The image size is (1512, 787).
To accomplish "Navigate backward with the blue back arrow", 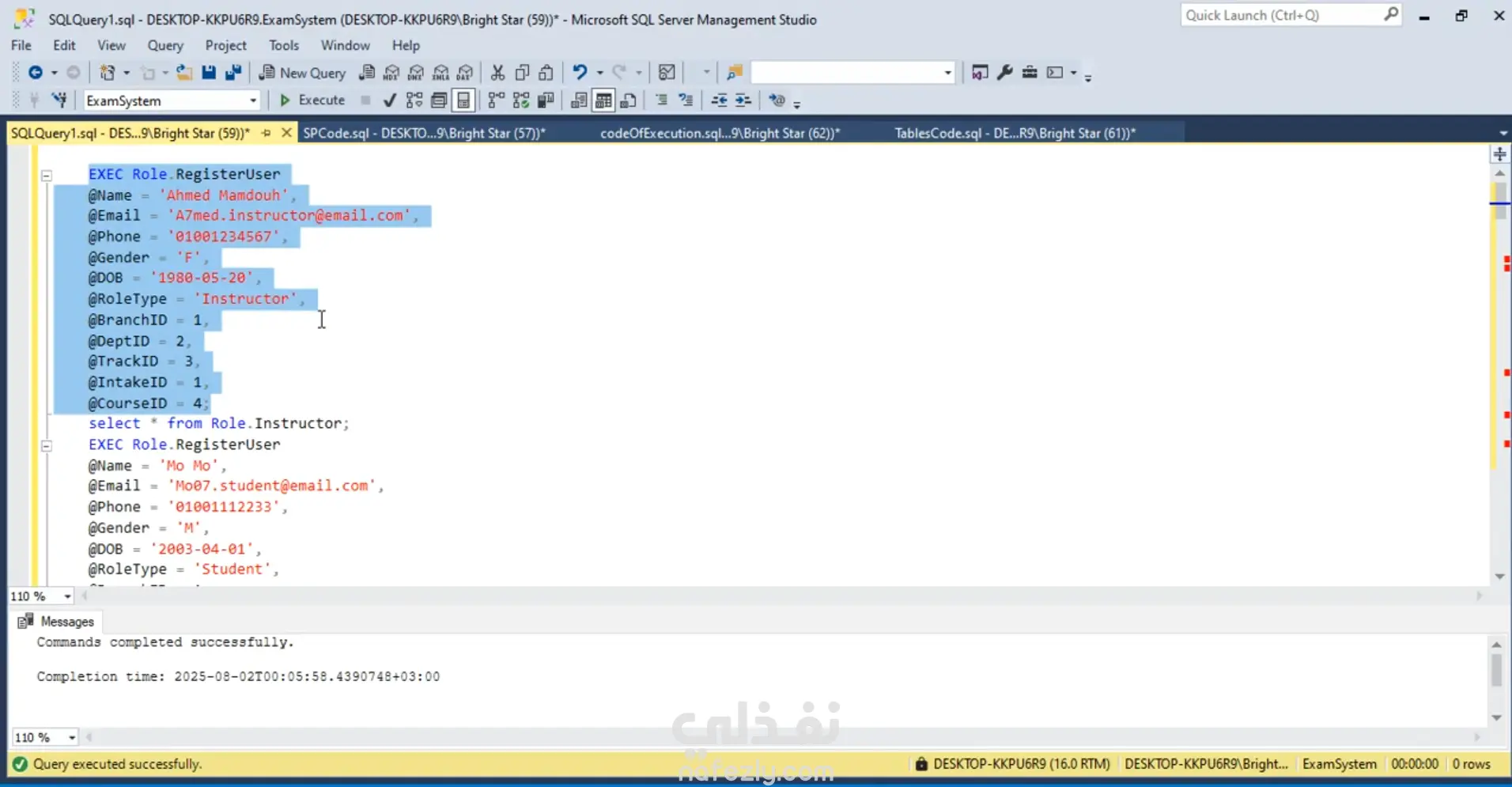I will (x=35, y=73).
